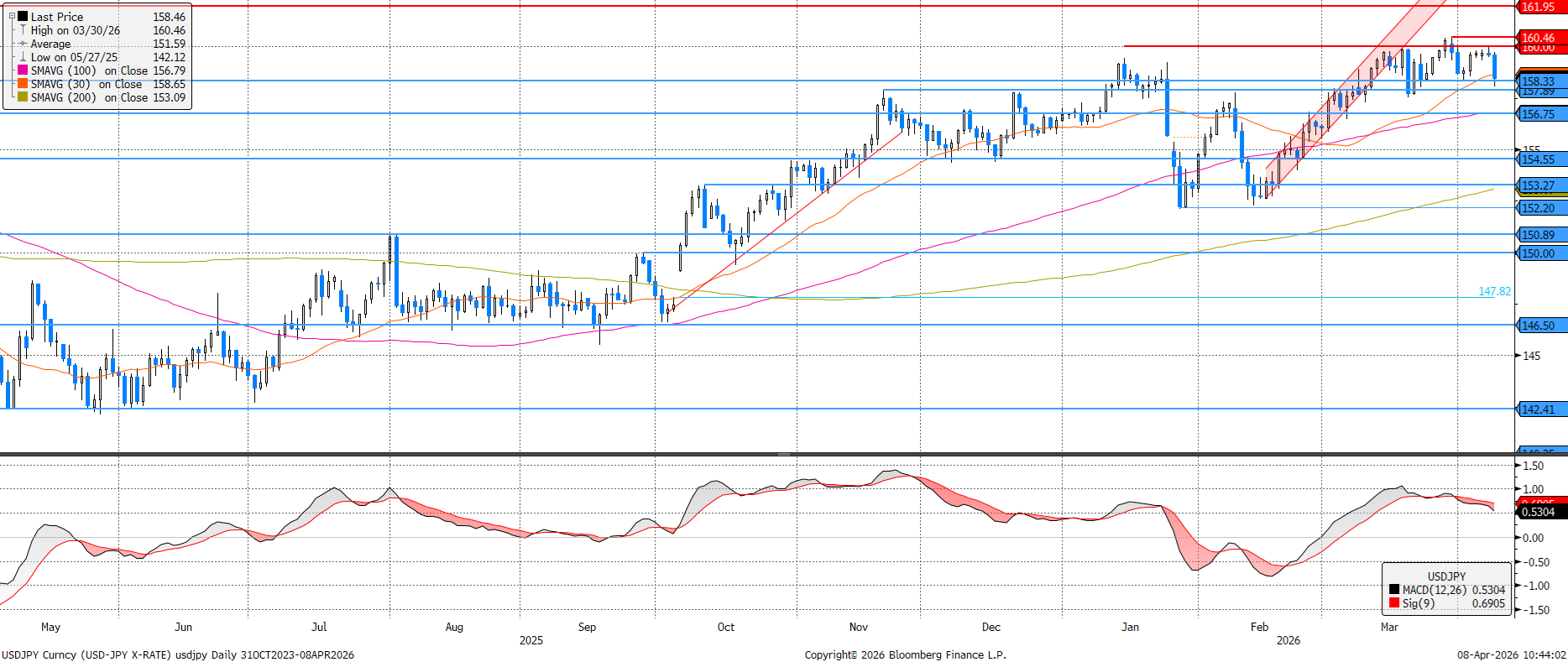Screen dimensions: 1568x662
Task: Click the panel divider above MACD chart
Action: coord(783,454)
